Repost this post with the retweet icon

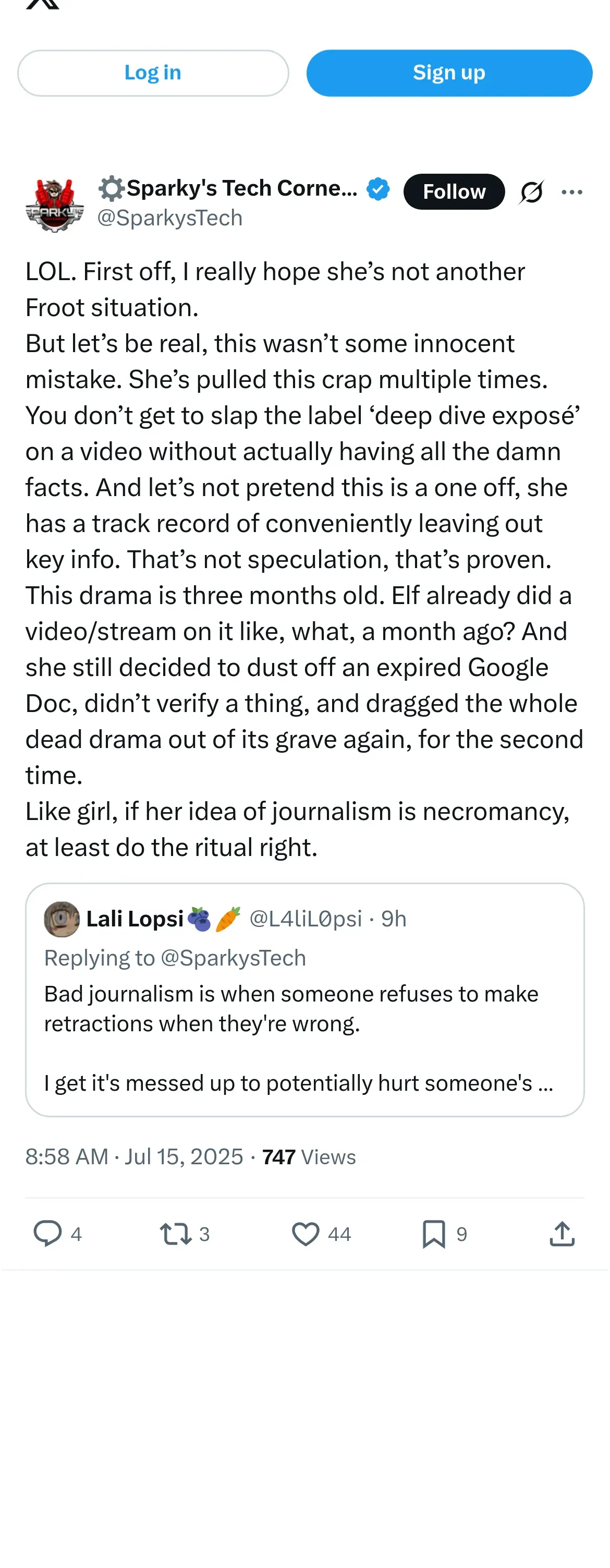[x=176, y=1233]
